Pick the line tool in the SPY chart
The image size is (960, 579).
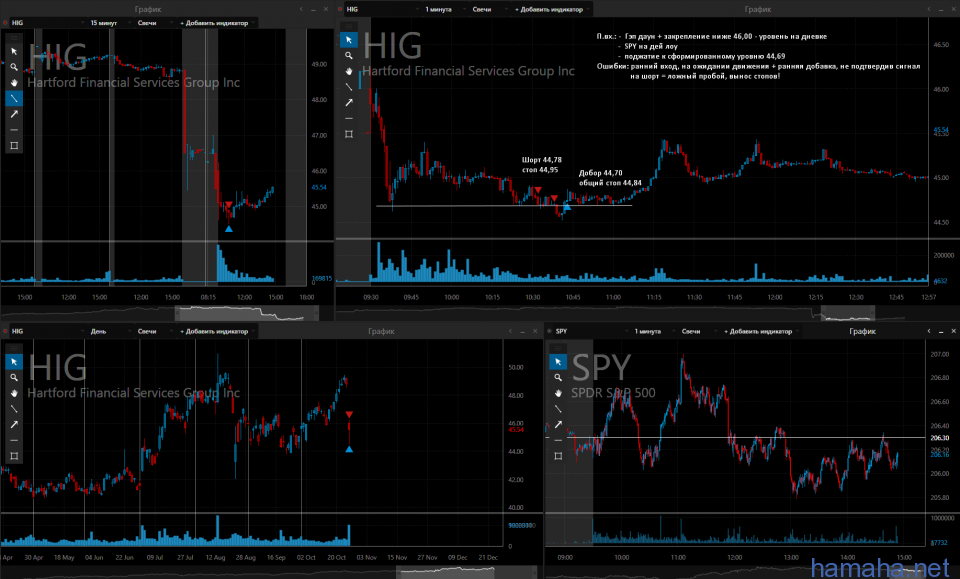click(558, 409)
